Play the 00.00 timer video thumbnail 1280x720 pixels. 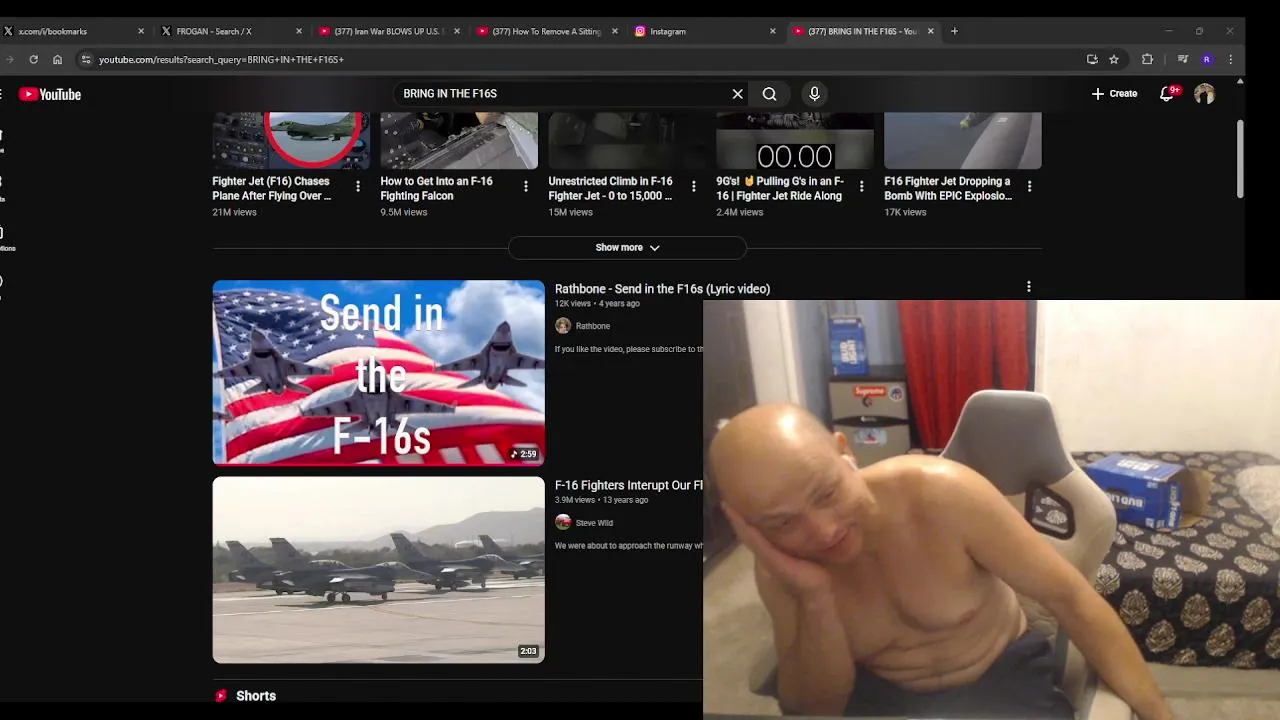tap(795, 141)
